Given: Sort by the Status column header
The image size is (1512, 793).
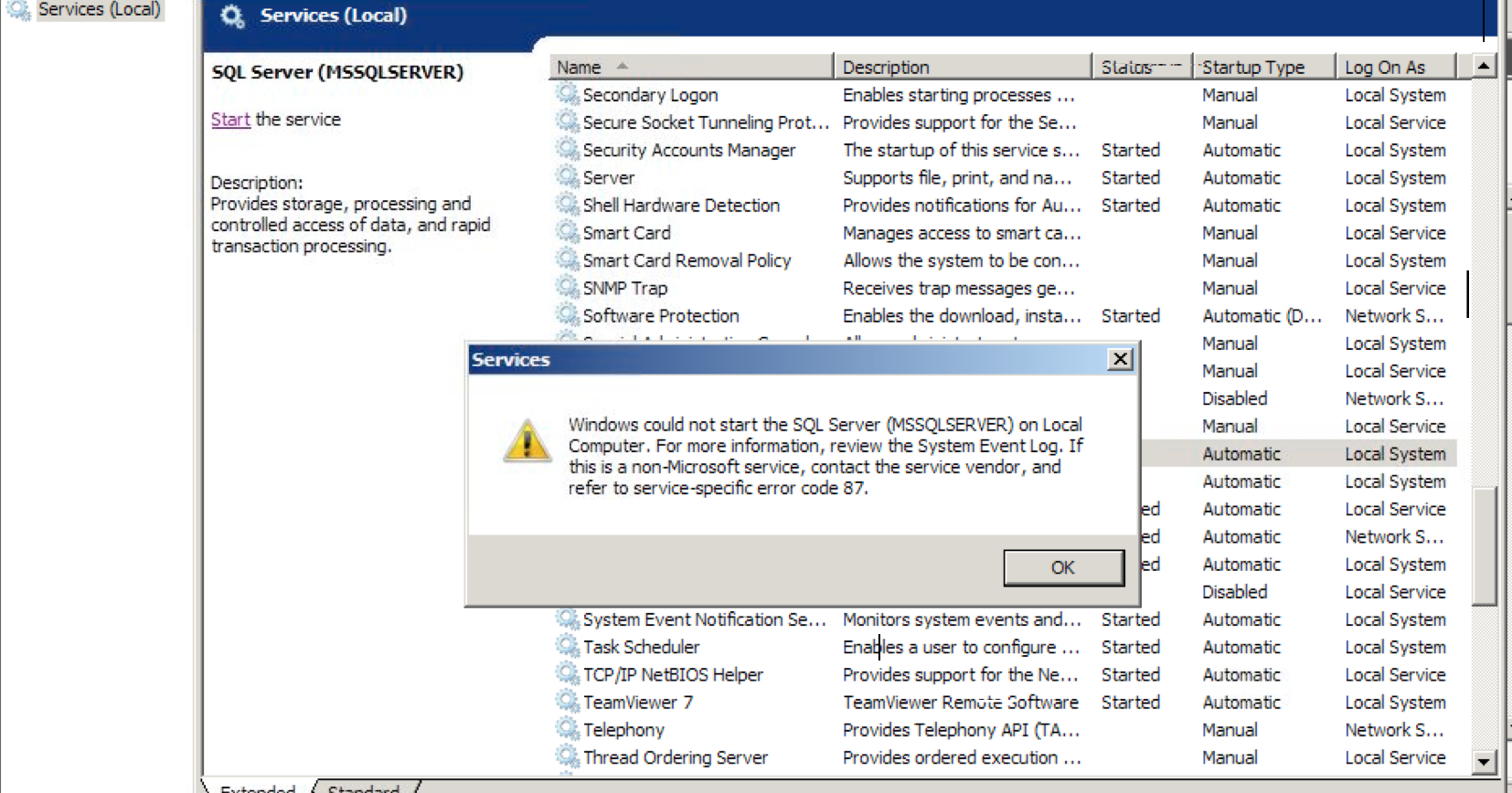Looking at the screenshot, I should [x=1143, y=67].
